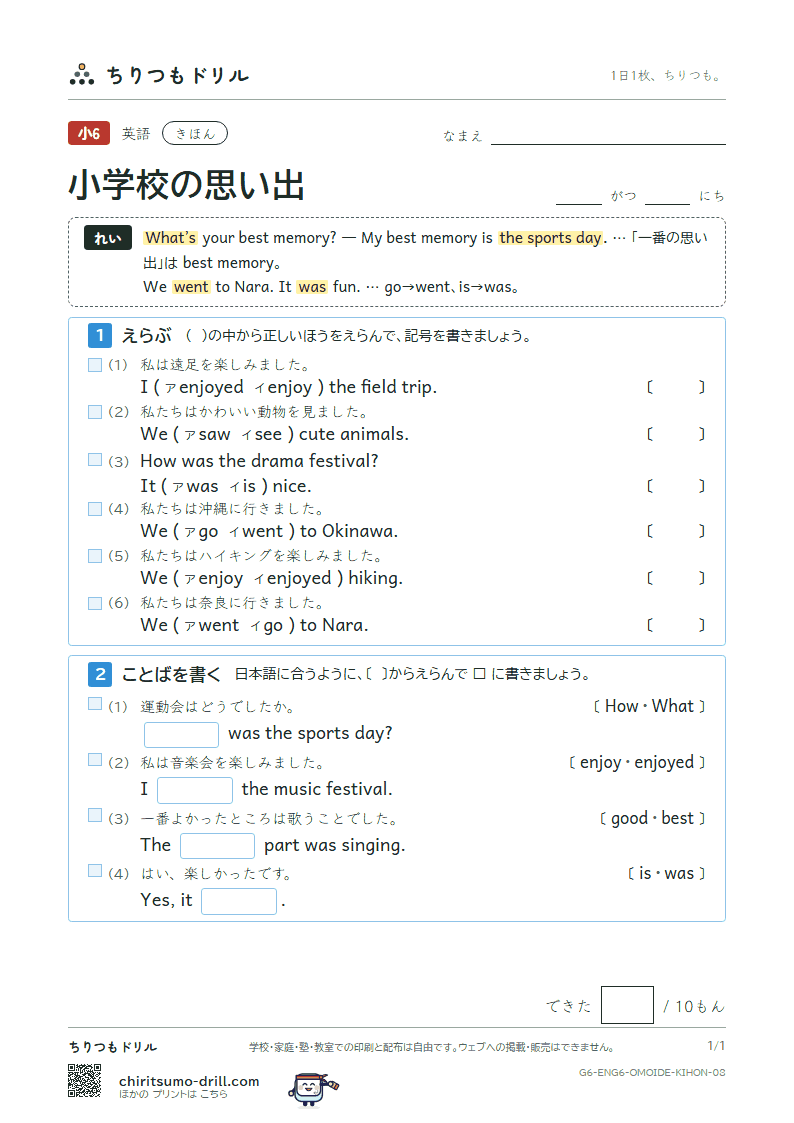Click the きほん level pill
The height and width of the screenshot is (1123, 794).
[x=195, y=133]
